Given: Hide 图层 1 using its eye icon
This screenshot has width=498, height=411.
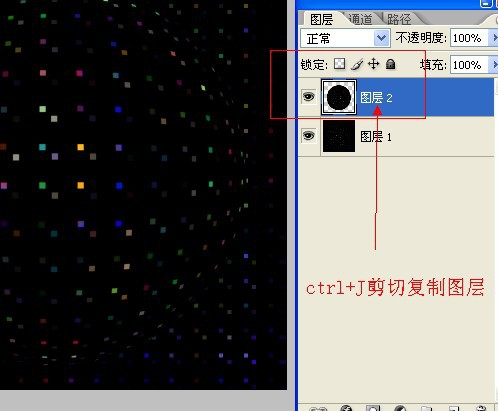Looking at the screenshot, I should point(308,136).
